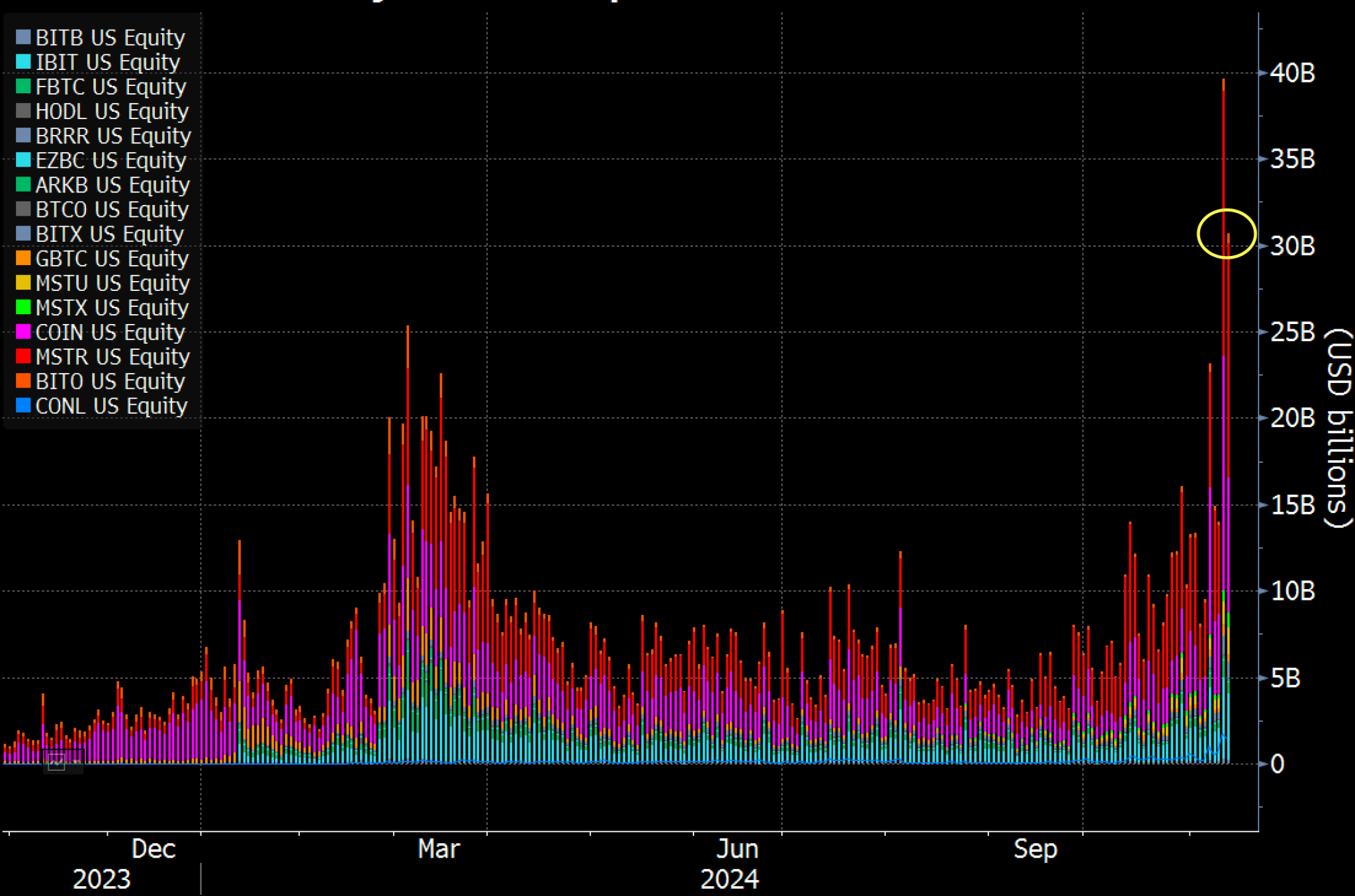The width and height of the screenshot is (1355, 896).
Task: Select the 'COIN US Equity' legend label
Action: (x=110, y=333)
